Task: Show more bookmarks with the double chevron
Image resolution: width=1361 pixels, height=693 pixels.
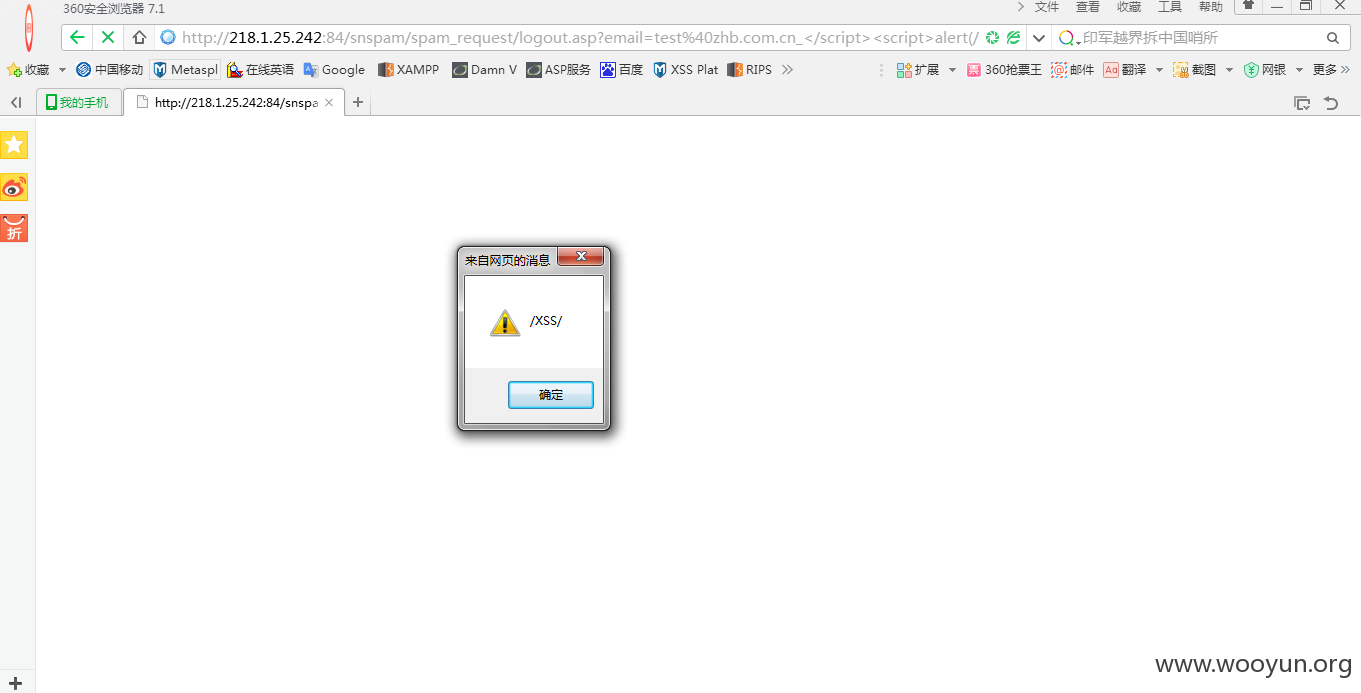Action: tap(787, 70)
